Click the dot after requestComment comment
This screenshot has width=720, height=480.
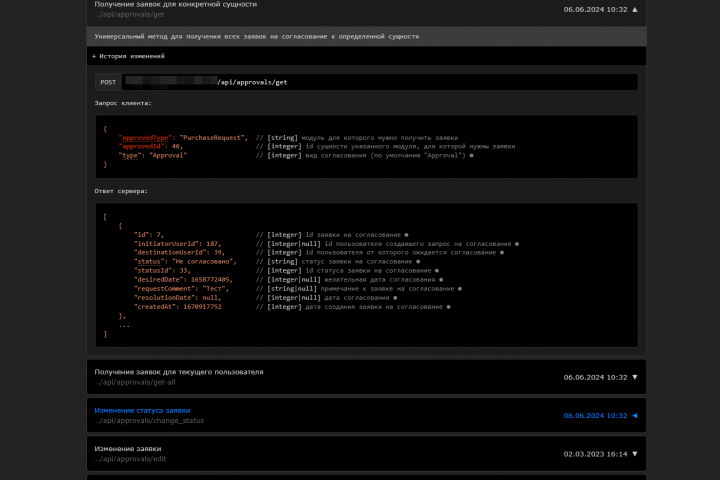[460, 289]
